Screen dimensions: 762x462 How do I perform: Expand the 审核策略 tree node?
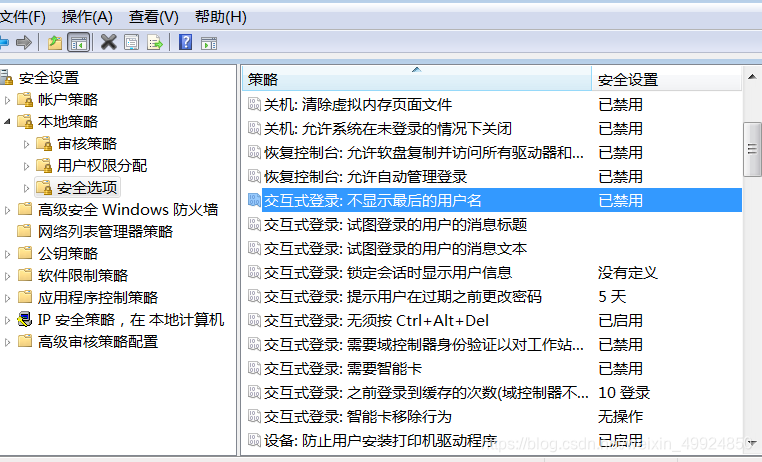[26, 144]
